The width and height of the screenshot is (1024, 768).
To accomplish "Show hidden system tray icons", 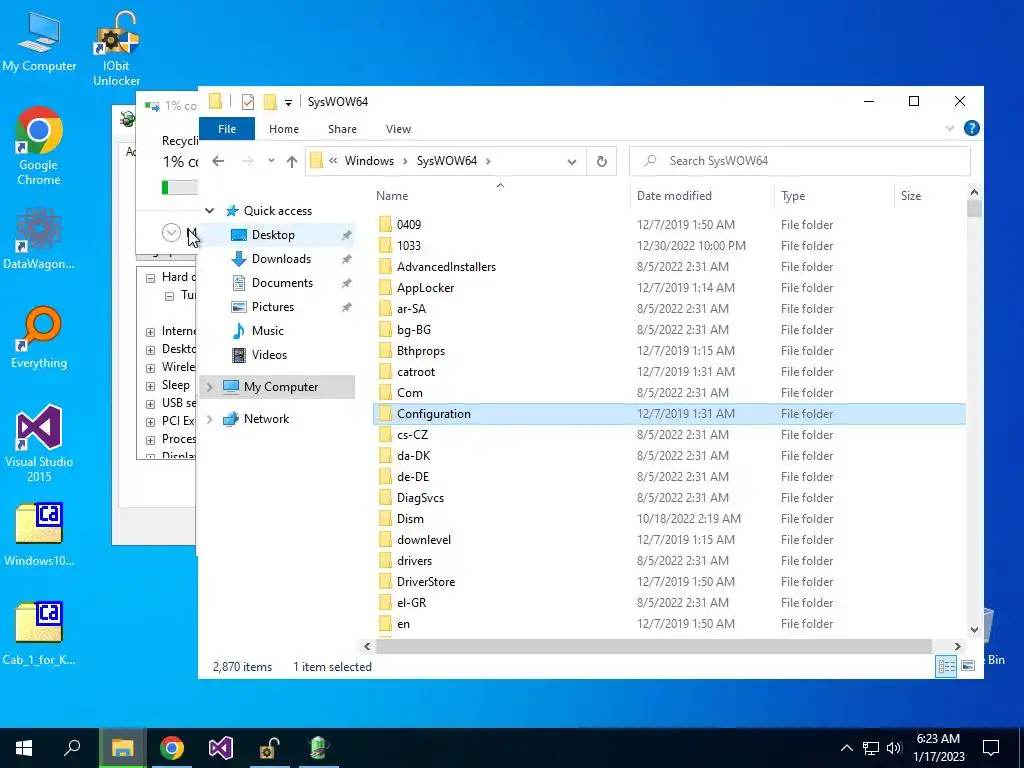I will [x=846, y=748].
